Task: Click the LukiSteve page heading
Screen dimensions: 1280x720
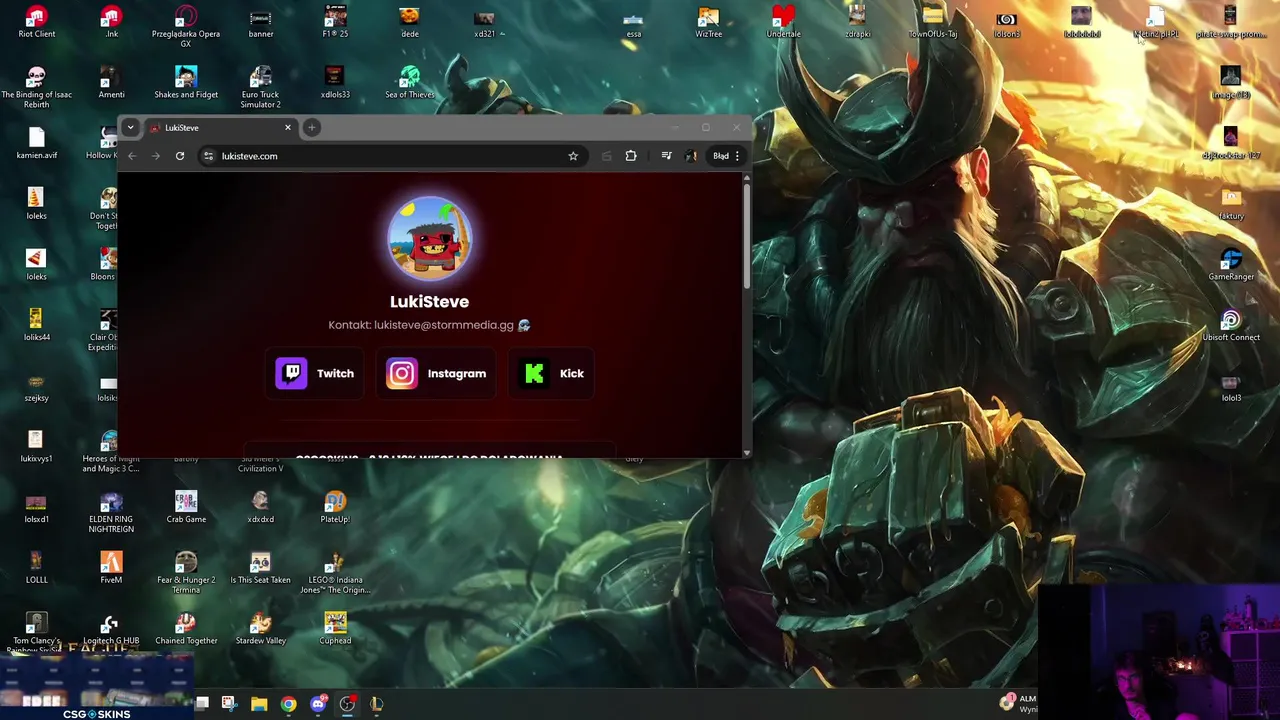Action: (429, 301)
